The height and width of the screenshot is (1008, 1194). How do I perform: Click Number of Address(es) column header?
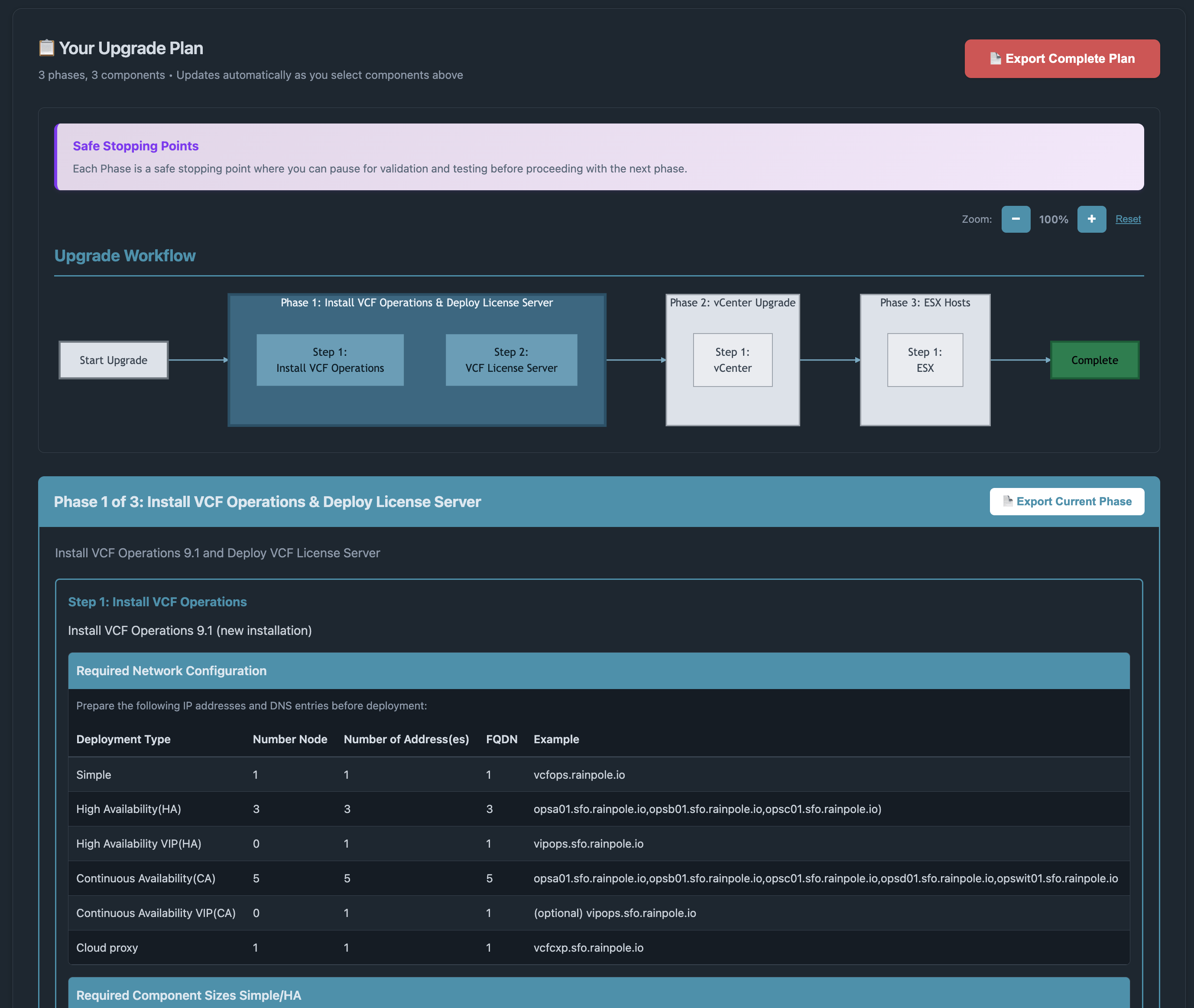406,739
